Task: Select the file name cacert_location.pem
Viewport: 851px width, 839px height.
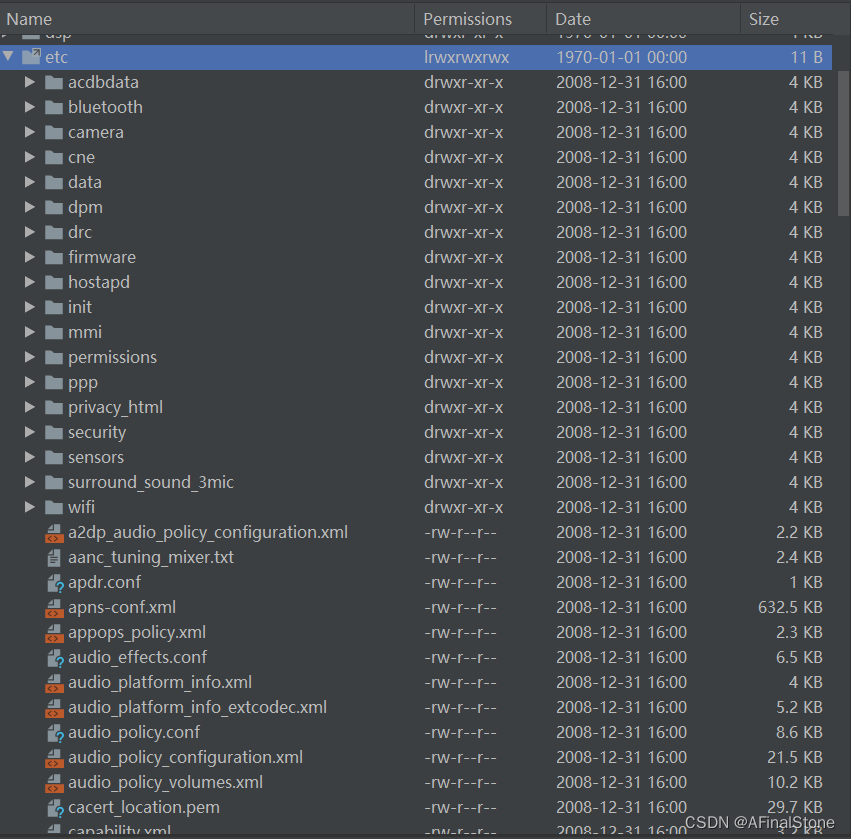Action: point(144,806)
